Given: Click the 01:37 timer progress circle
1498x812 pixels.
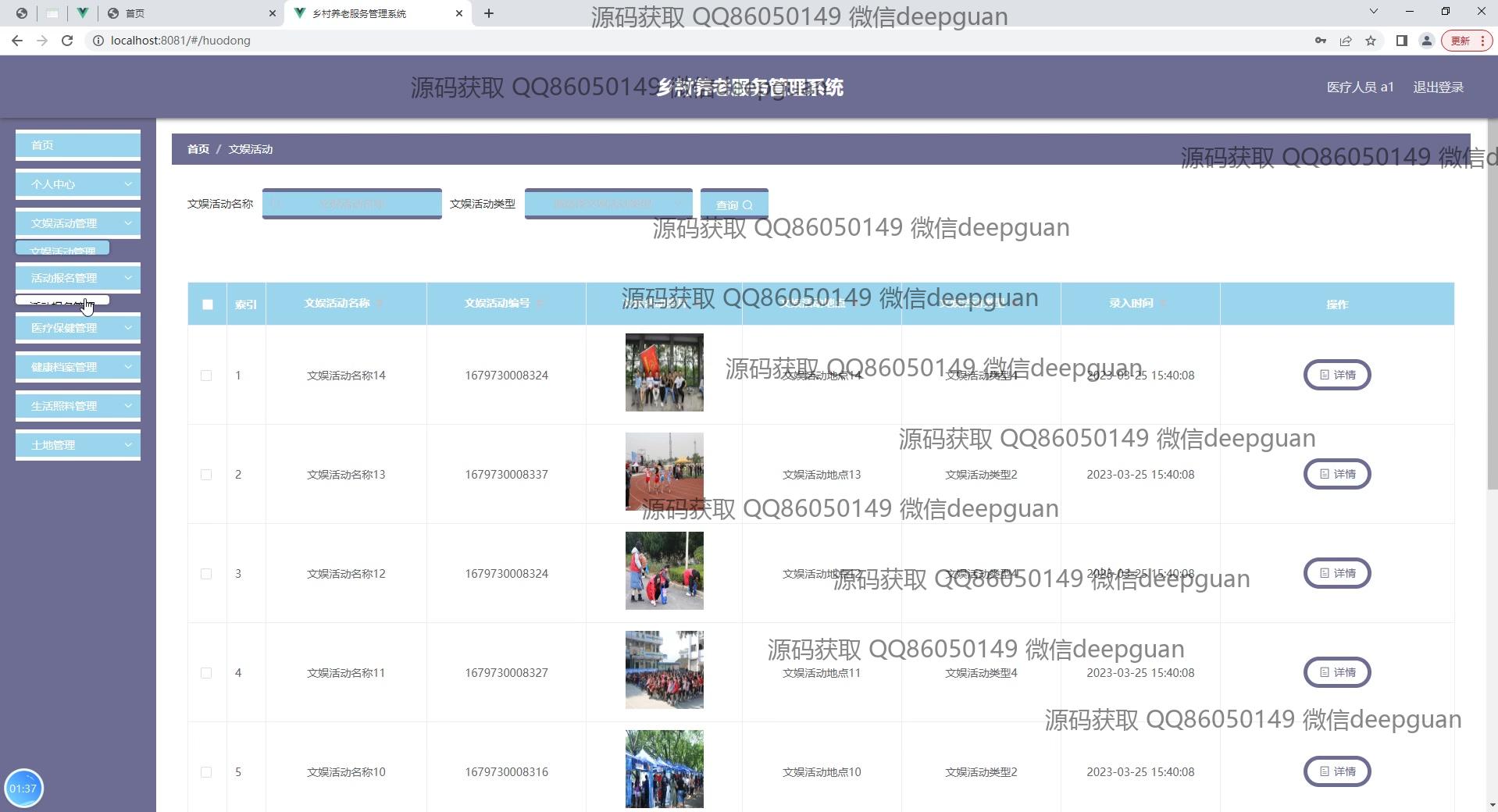Looking at the screenshot, I should click(24, 788).
